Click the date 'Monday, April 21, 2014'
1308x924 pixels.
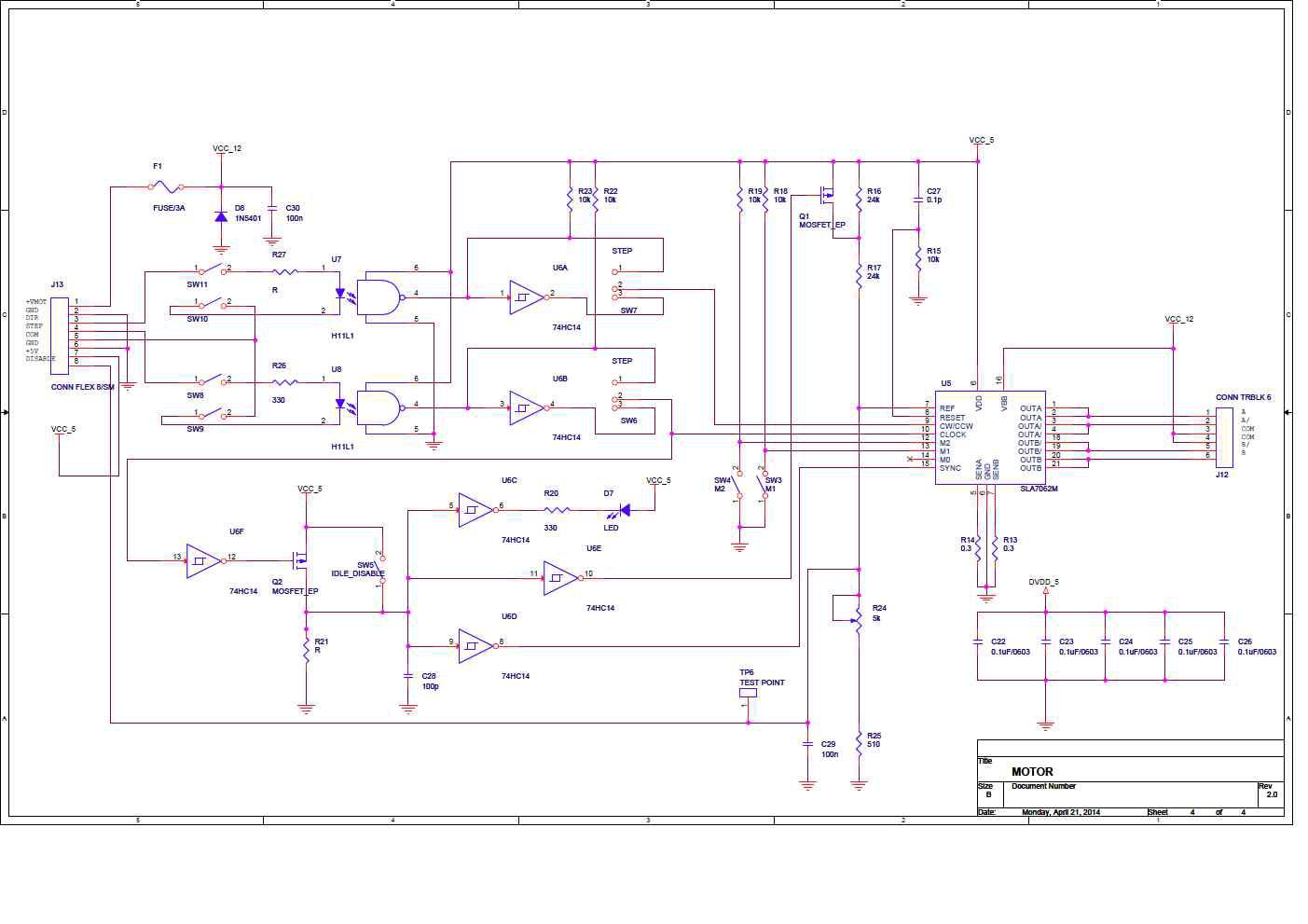1061,811
